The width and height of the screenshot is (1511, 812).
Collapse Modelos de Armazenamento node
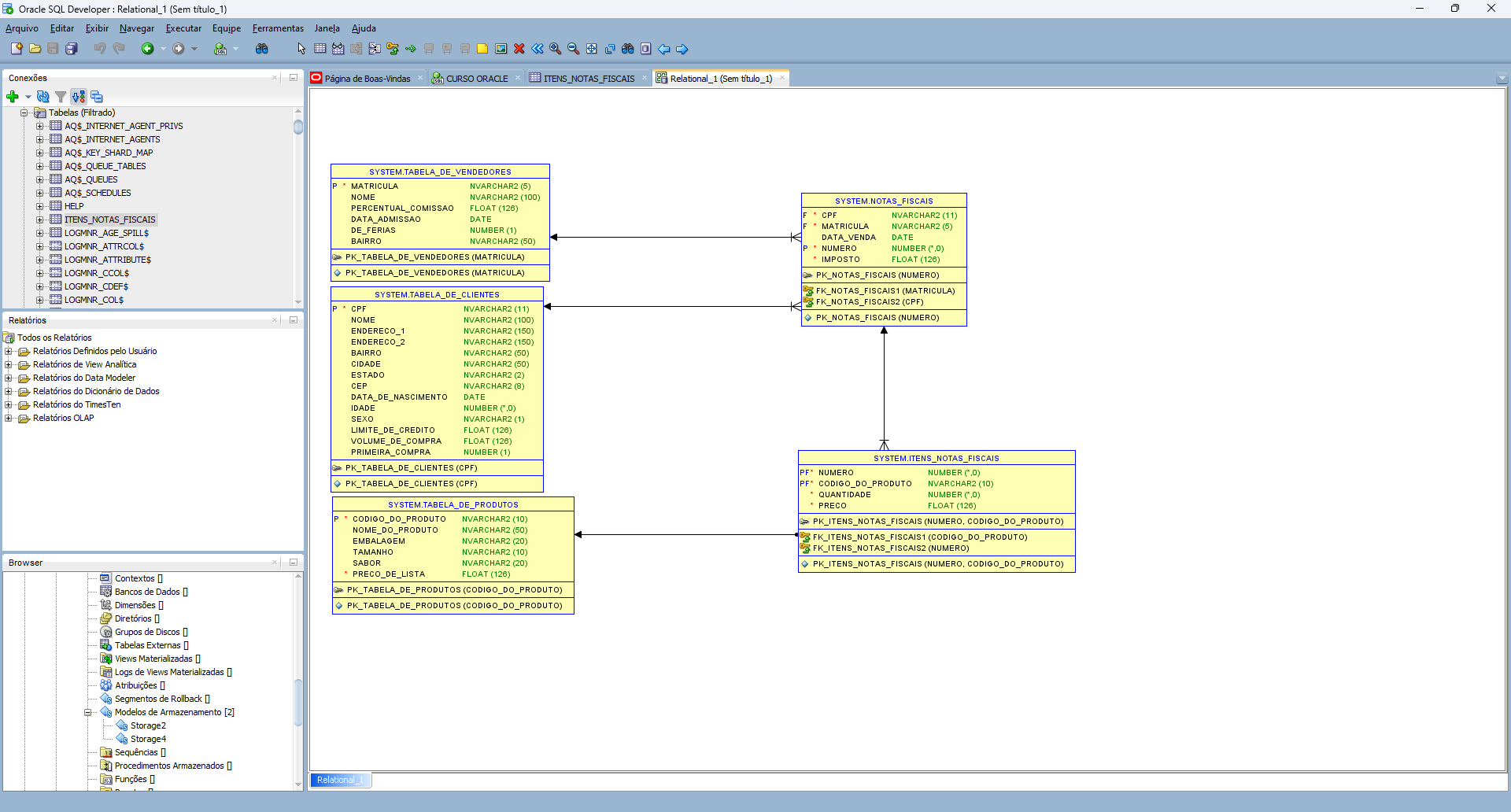88,712
